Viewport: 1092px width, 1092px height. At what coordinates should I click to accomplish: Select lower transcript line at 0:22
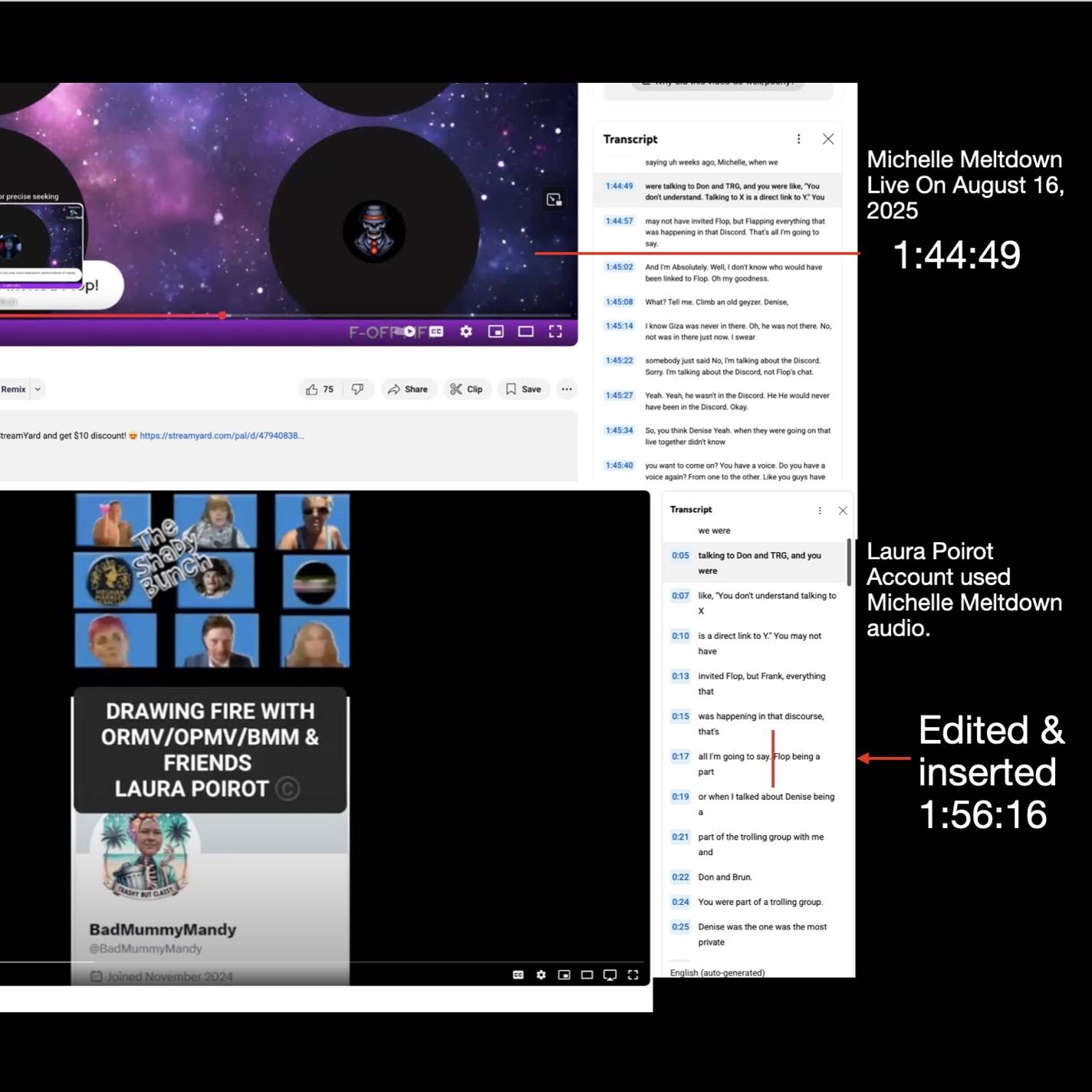click(x=757, y=877)
